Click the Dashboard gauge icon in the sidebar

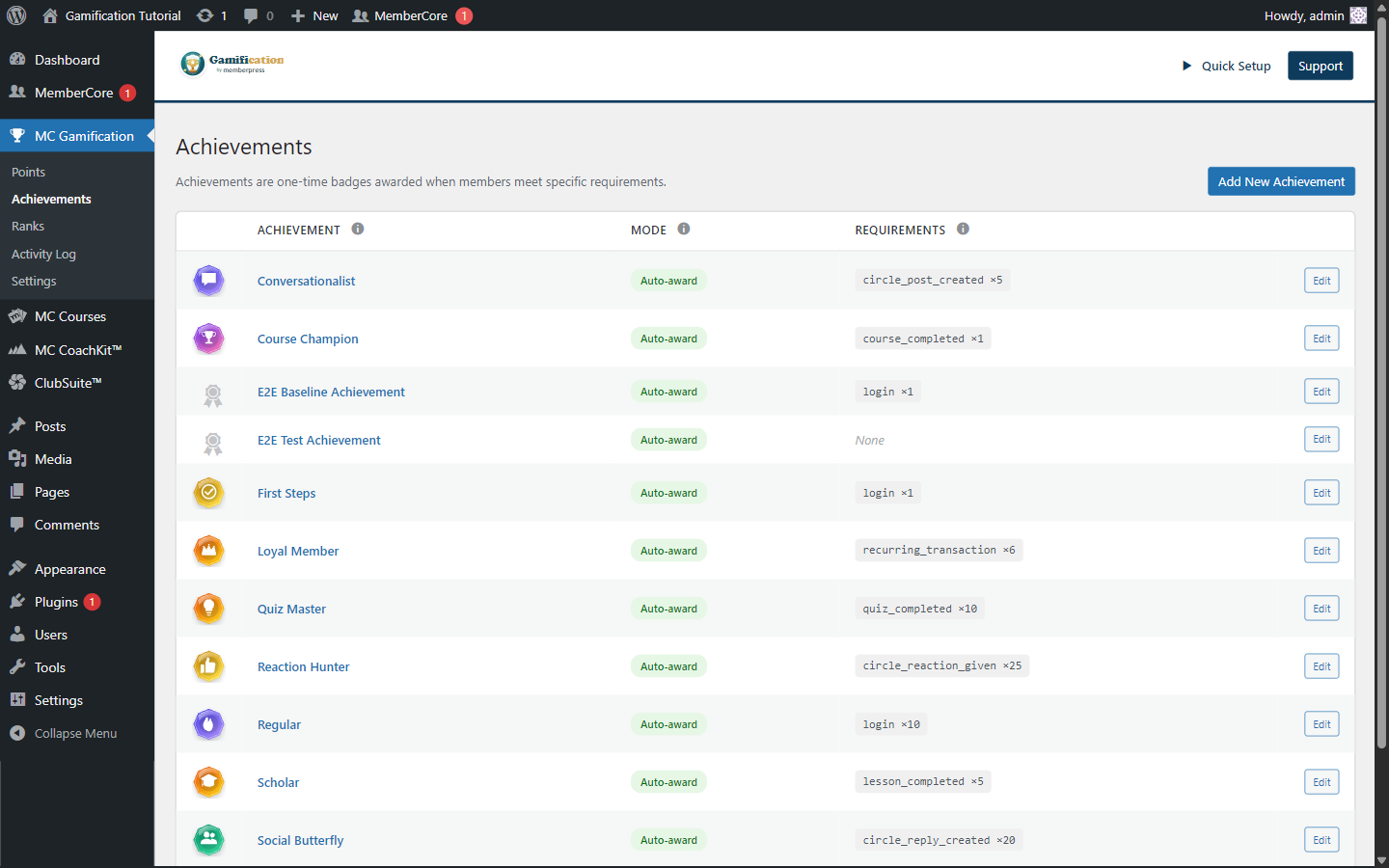tap(17, 59)
